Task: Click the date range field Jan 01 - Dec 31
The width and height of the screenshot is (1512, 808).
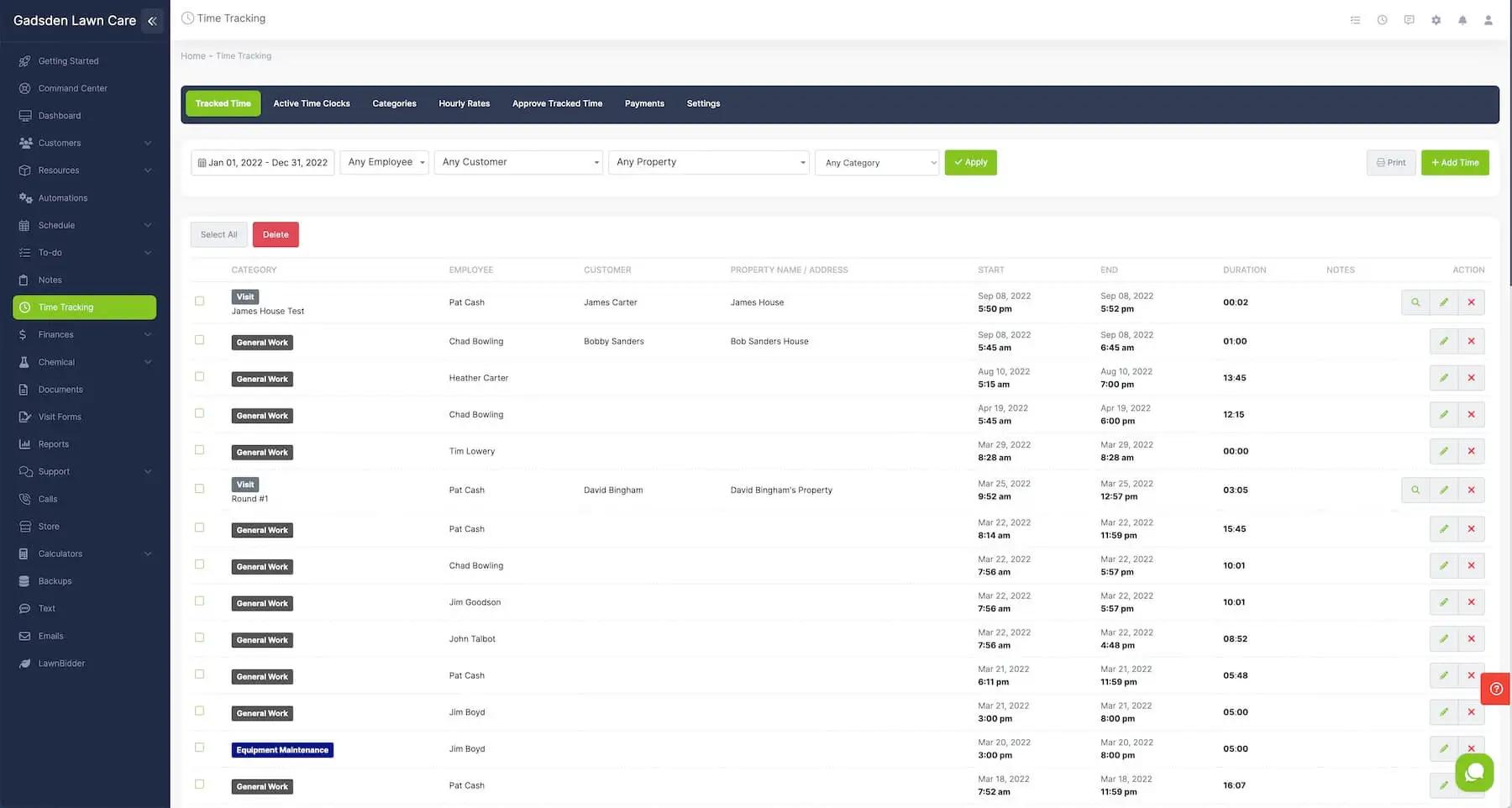Action: [263, 163]
